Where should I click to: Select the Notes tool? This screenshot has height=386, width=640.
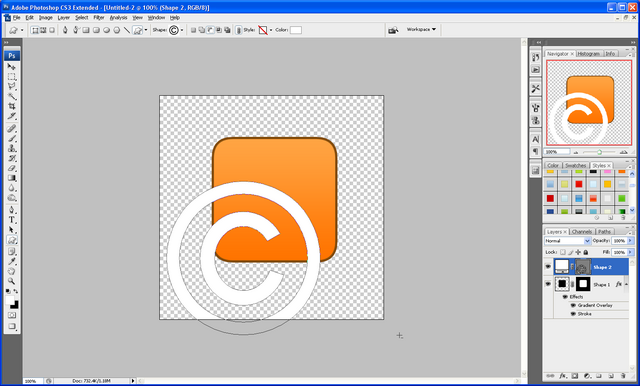click(12, 251)
